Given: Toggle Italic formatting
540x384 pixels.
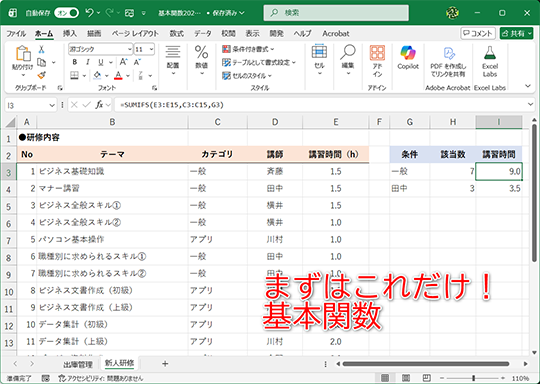Looking at the screenshot, I should 87,62.
